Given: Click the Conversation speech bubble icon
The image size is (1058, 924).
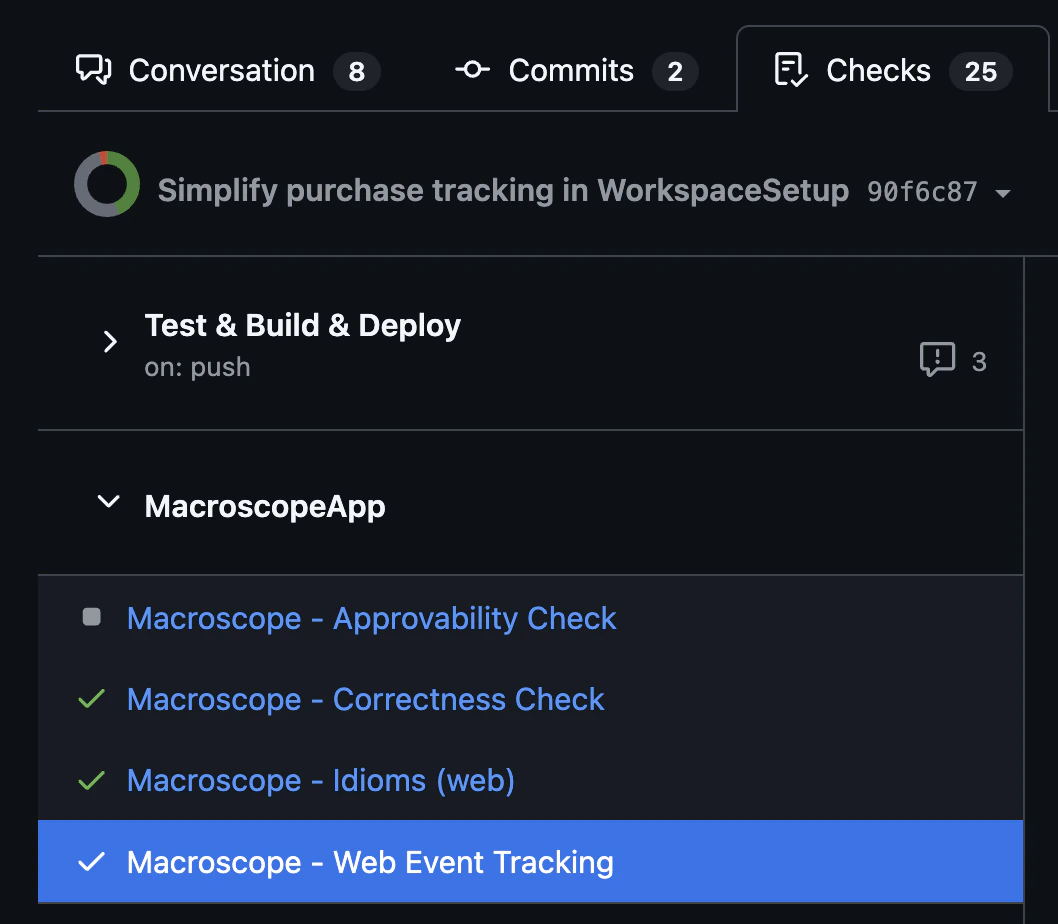Looking at the screenshot, I should tap(93, 70).
